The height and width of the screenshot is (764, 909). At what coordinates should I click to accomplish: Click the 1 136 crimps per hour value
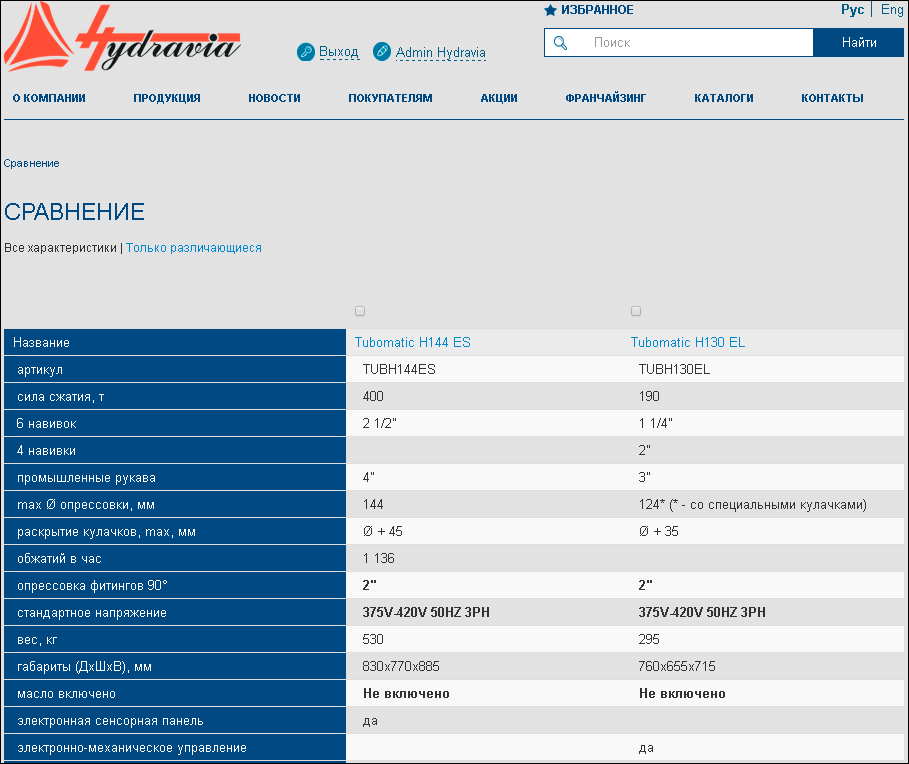point(378,558)
